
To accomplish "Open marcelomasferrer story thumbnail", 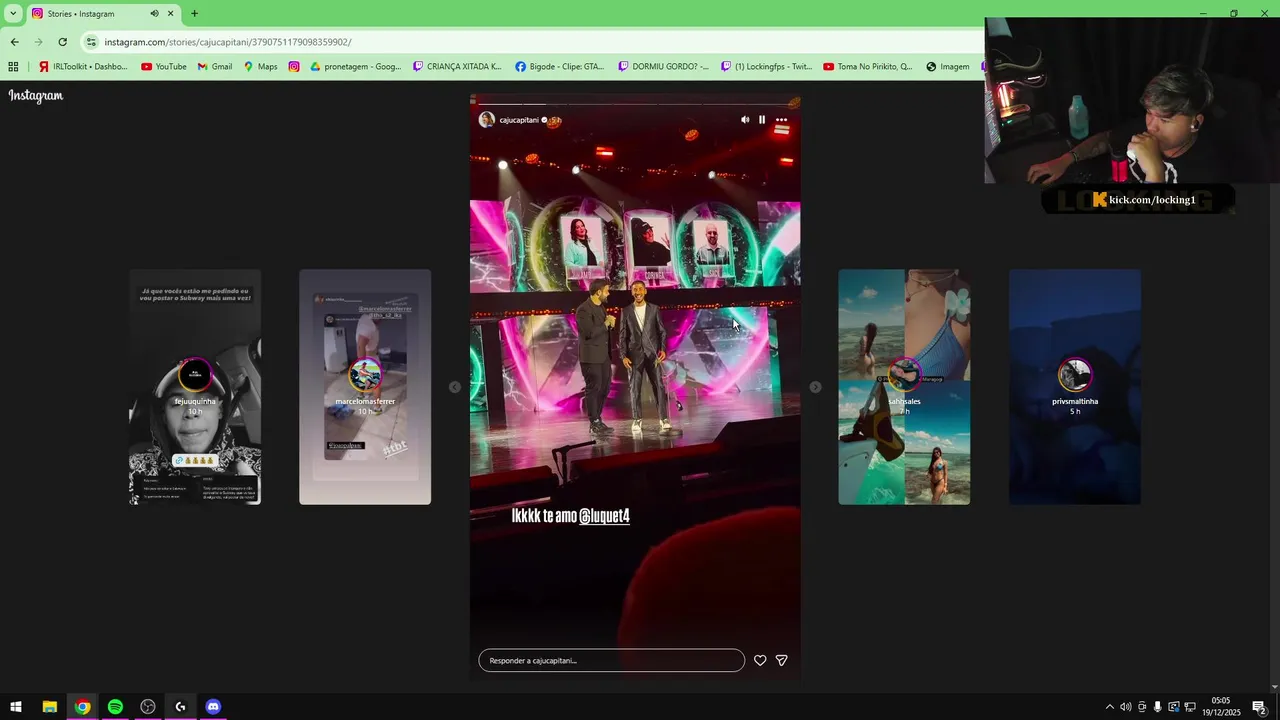I will tap(365, 387).
